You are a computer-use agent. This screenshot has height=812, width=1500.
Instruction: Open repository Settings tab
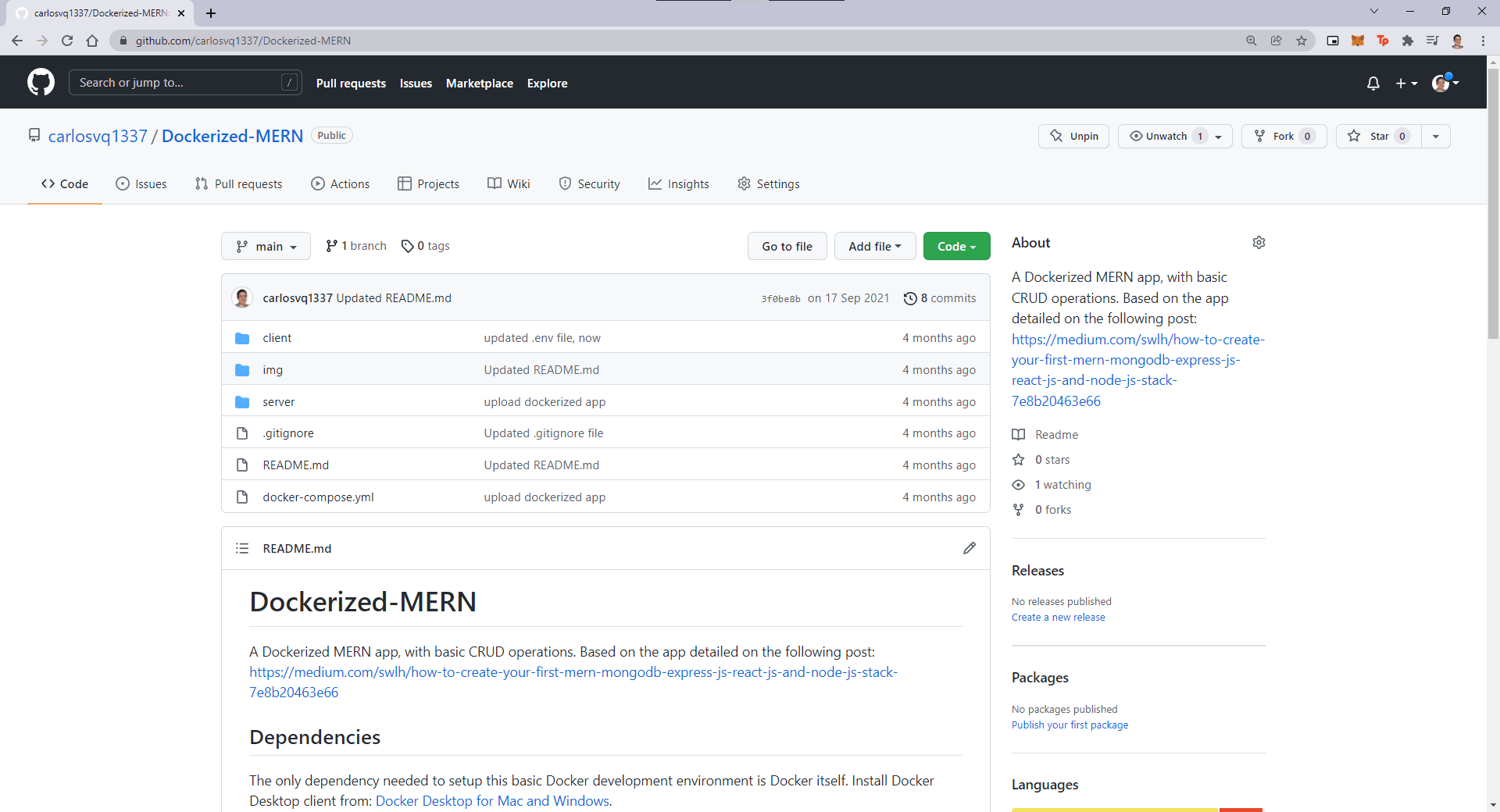coord(768,183)
